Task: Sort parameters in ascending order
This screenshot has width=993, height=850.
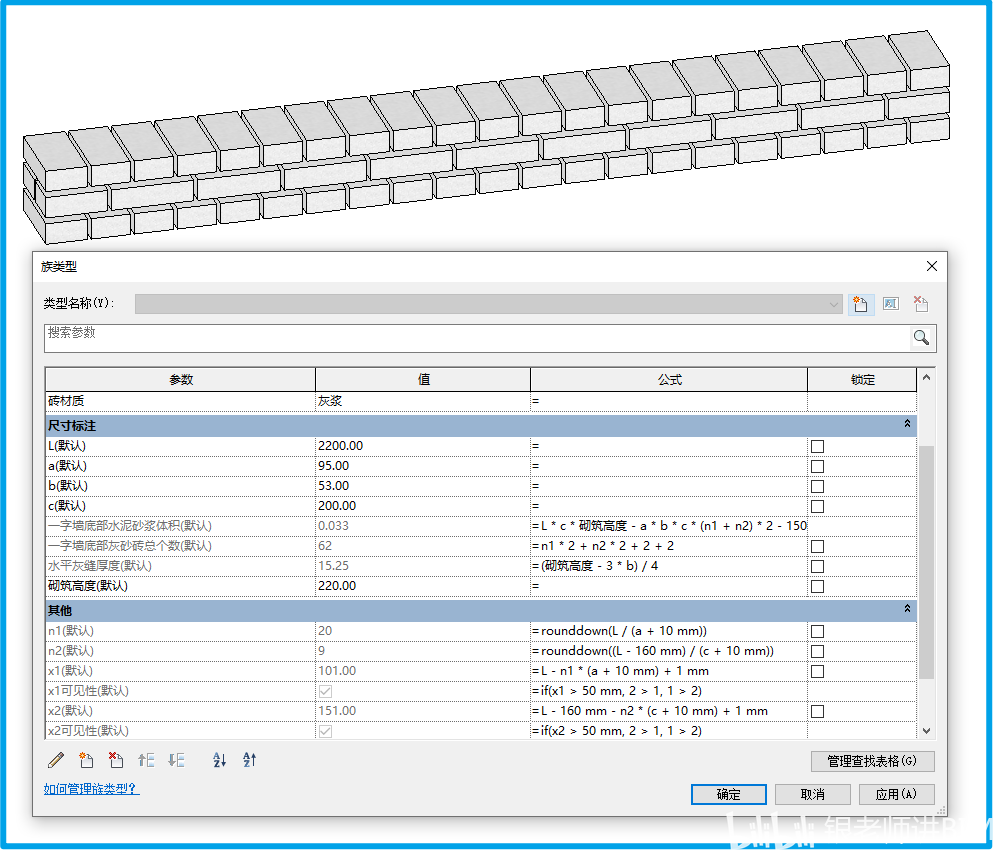Action: pyautogui.click(x=220, y=760)
